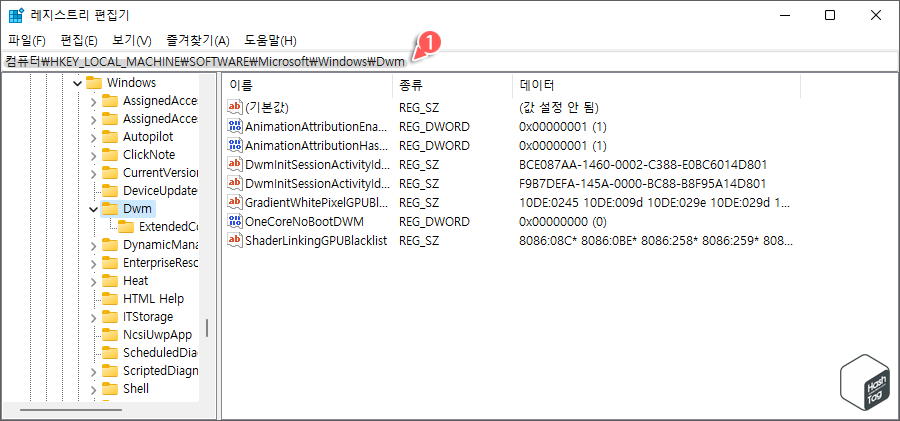Select the EnterpriseResc folder icon
The width and height of the screenshot is (900, 421).
coord(110,263)
